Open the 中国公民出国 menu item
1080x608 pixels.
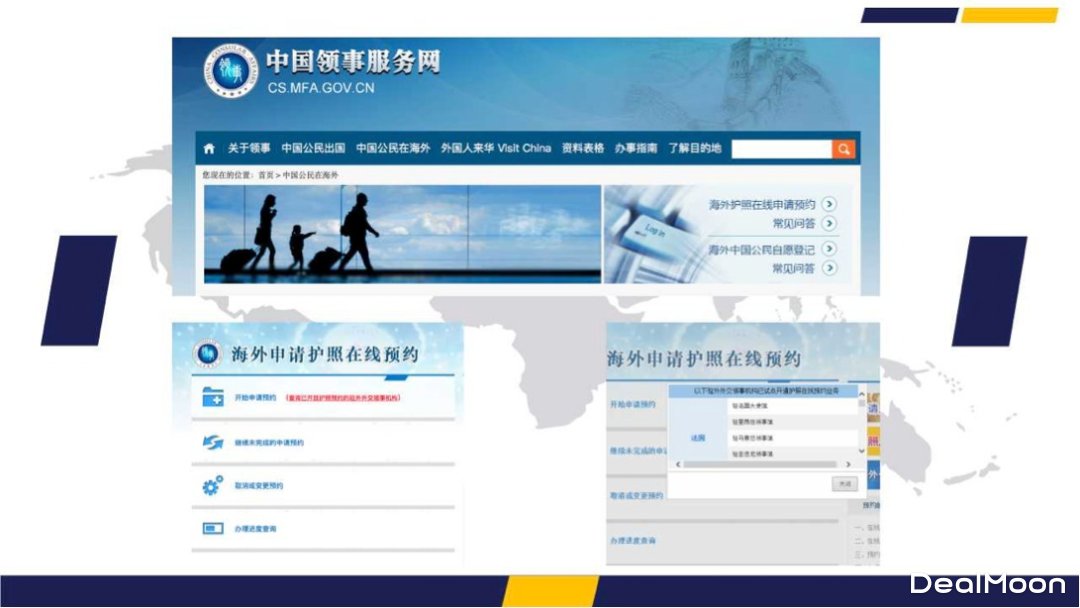tap(313, 149)
